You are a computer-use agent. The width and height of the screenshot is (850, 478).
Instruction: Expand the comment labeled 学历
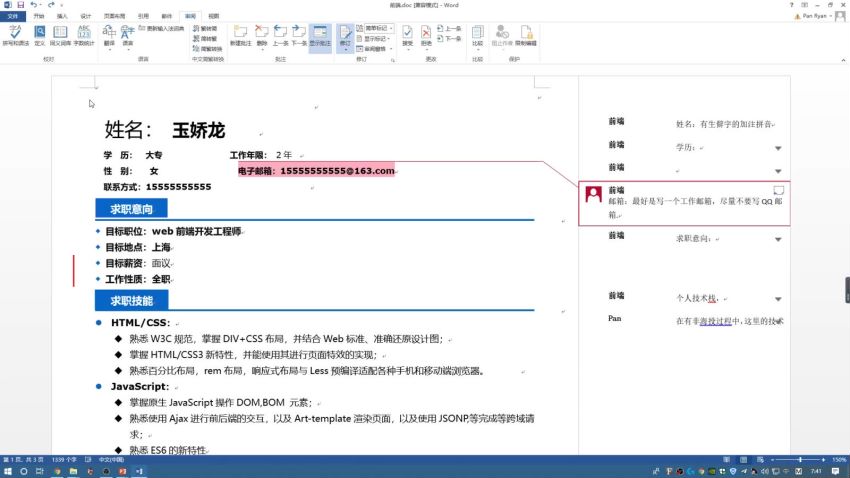(x=778, y=148)
